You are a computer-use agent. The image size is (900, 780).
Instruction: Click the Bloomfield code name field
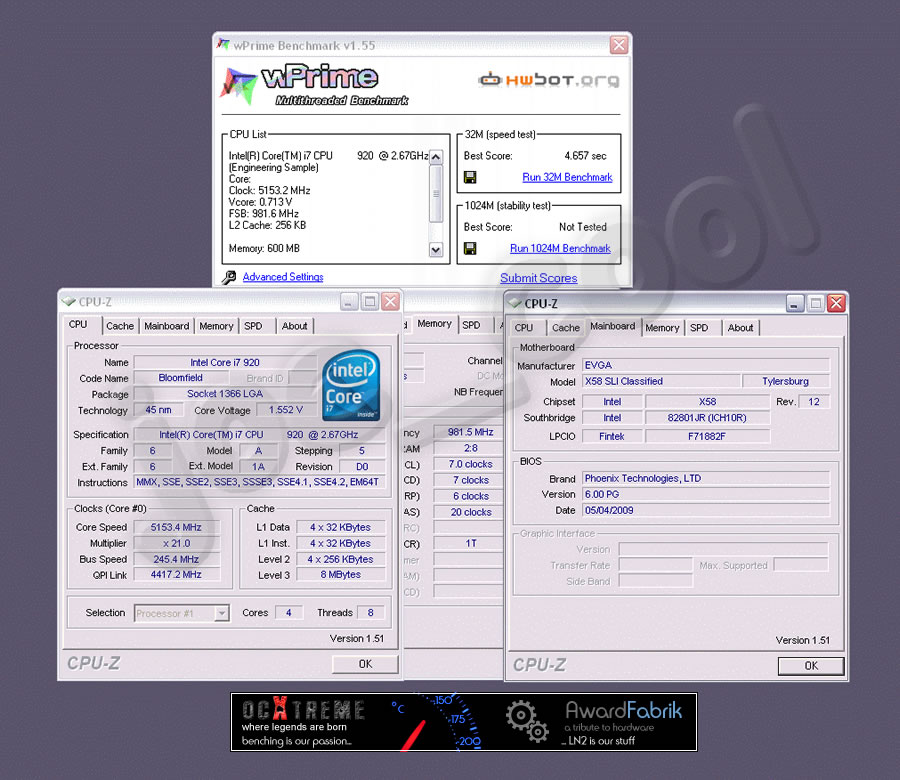pos(181,378)
